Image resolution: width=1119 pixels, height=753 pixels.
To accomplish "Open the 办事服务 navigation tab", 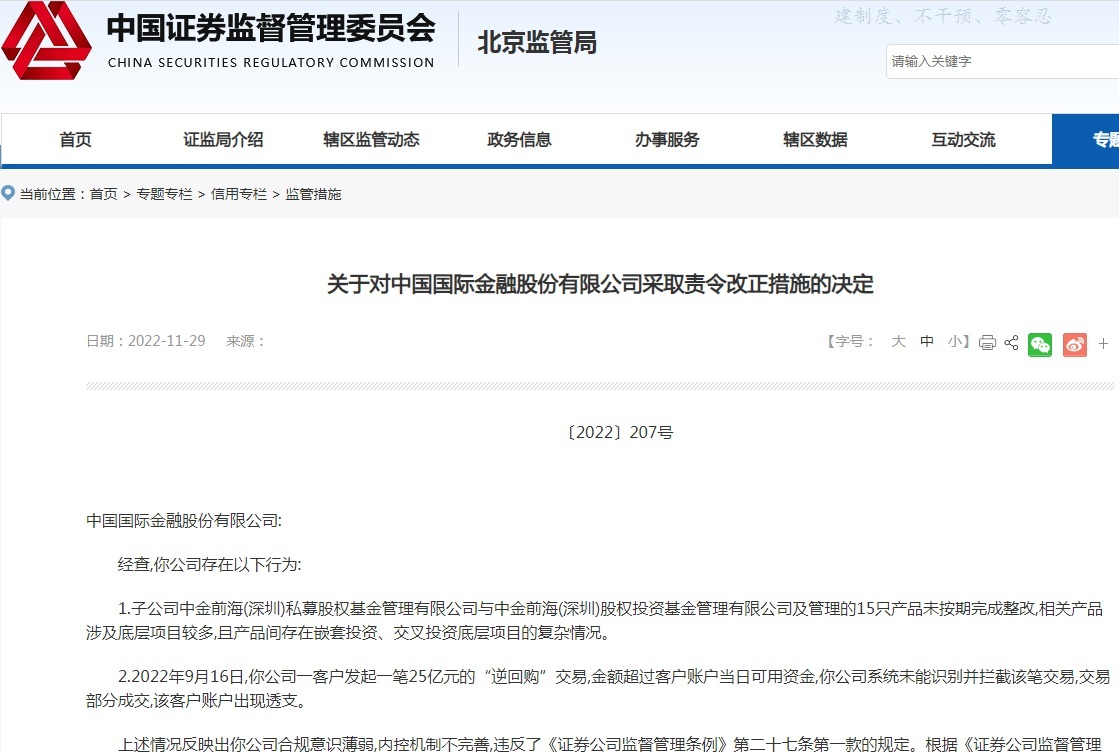I will (x=667, y=140).
